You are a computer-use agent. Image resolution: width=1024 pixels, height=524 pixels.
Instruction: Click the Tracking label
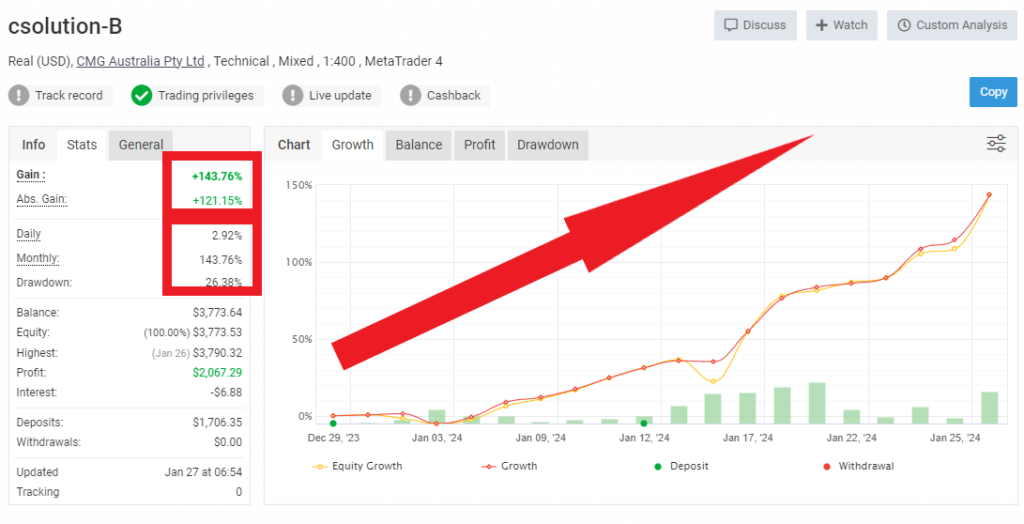[x=38, y=491]
